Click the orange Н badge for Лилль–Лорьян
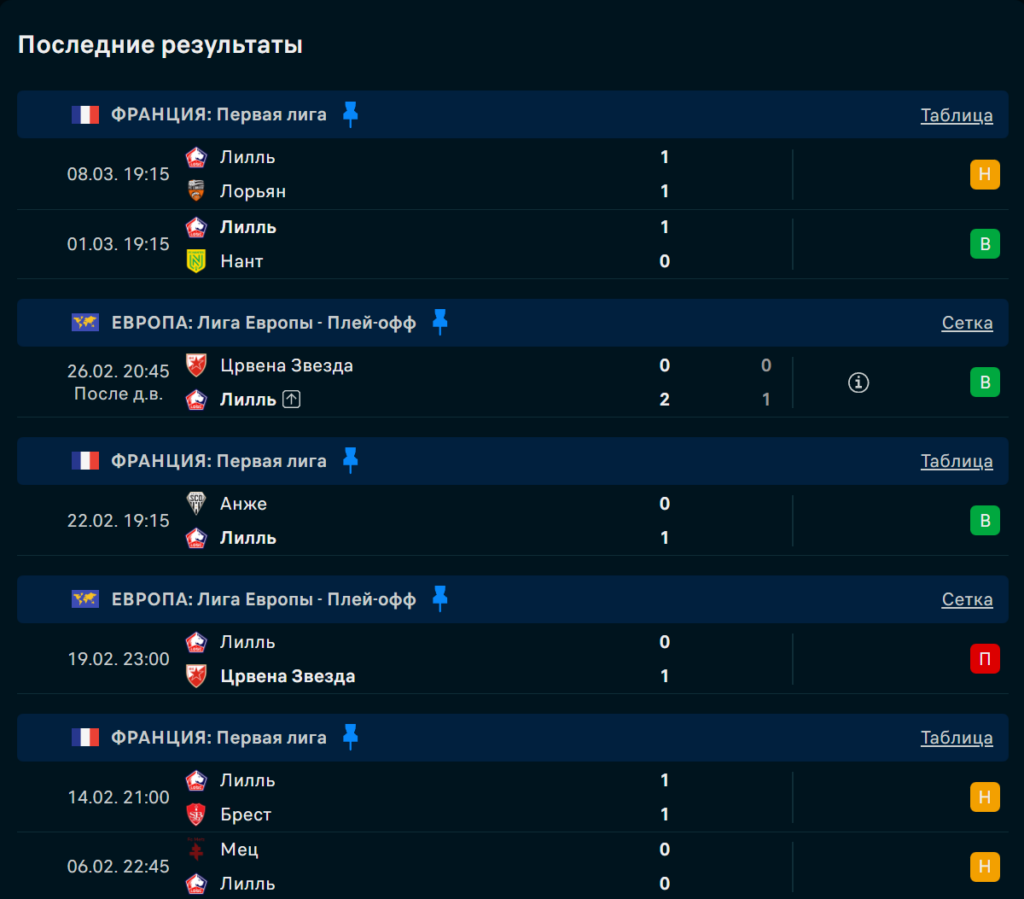The height and width of the screenshot is (899, 1024). (984, 174)
